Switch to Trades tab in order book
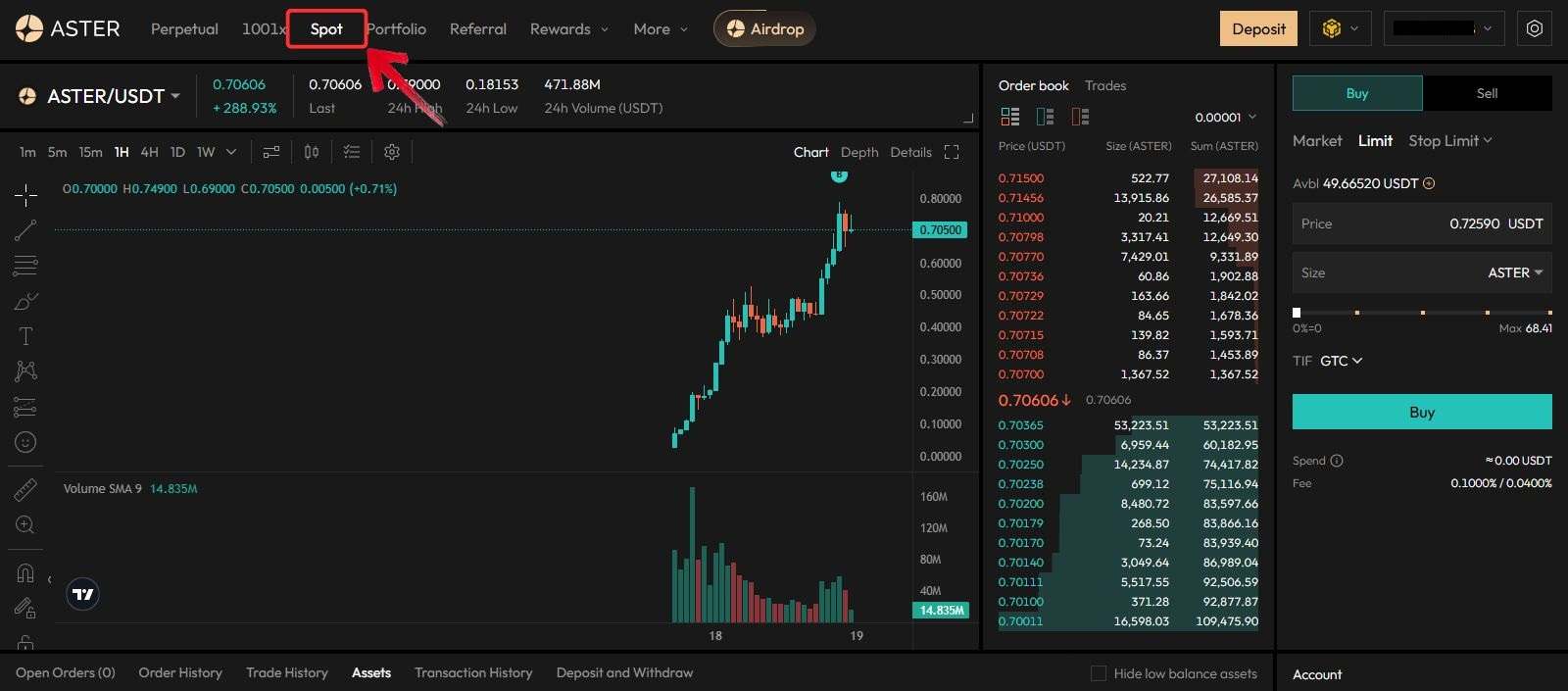Viewport: 1568px width, 691px height. (1105, 85)
